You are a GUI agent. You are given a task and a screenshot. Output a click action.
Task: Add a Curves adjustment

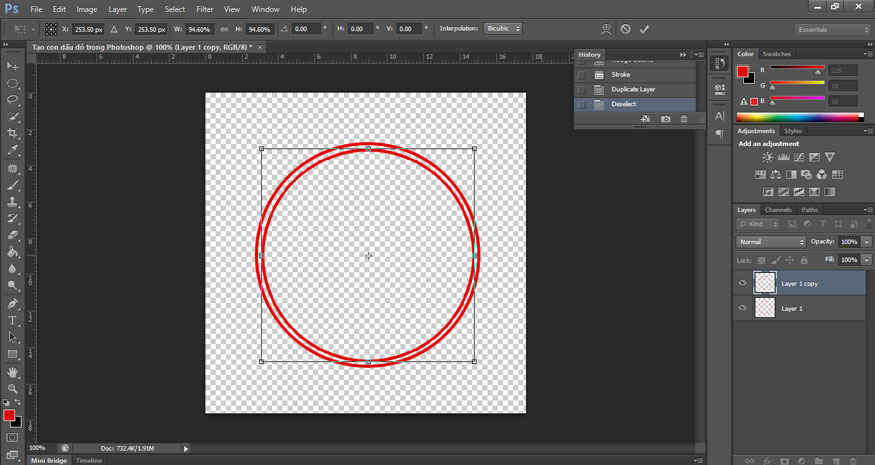[x=799, y=157]
